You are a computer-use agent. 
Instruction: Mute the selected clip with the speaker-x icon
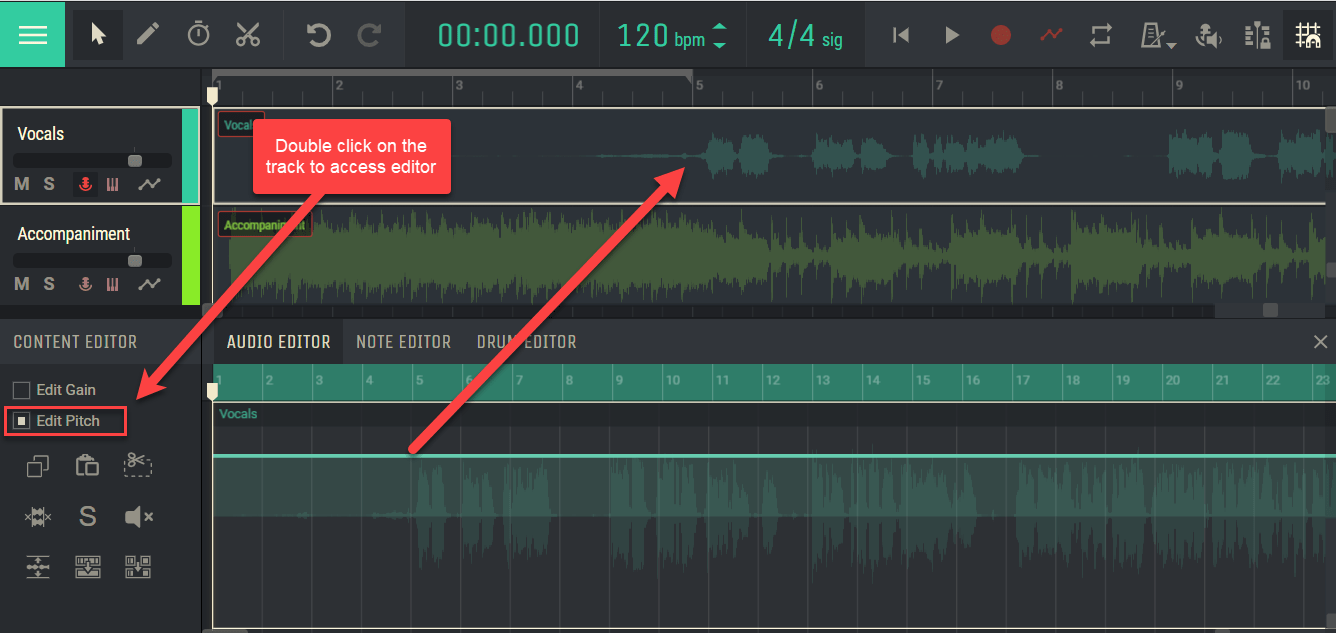(138, 516)
